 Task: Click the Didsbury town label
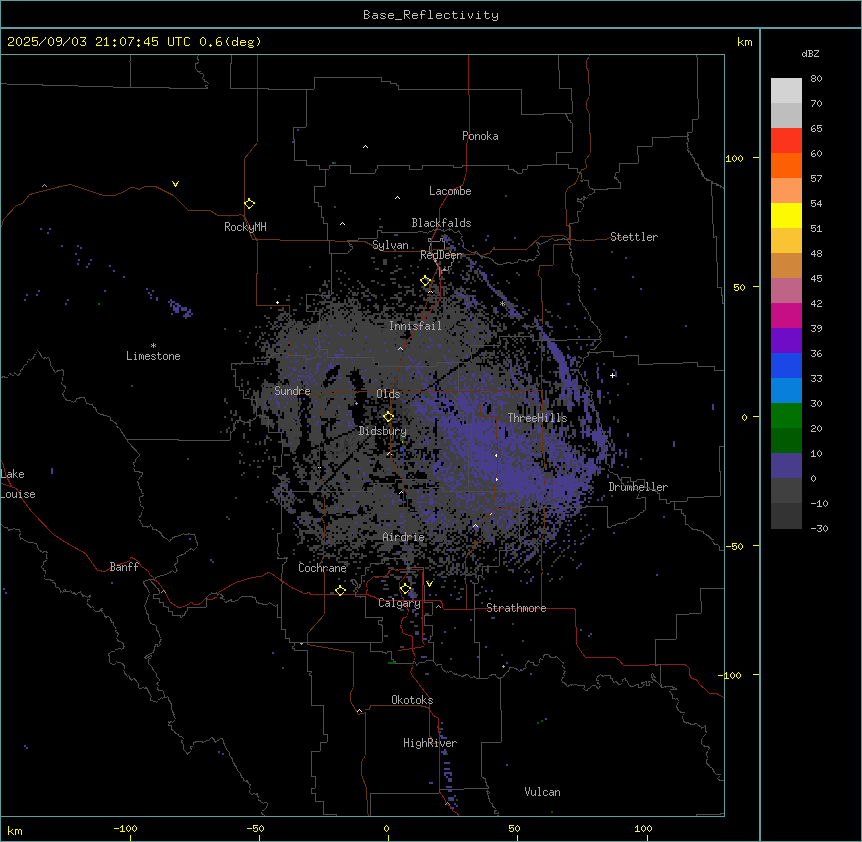point(383,431)
